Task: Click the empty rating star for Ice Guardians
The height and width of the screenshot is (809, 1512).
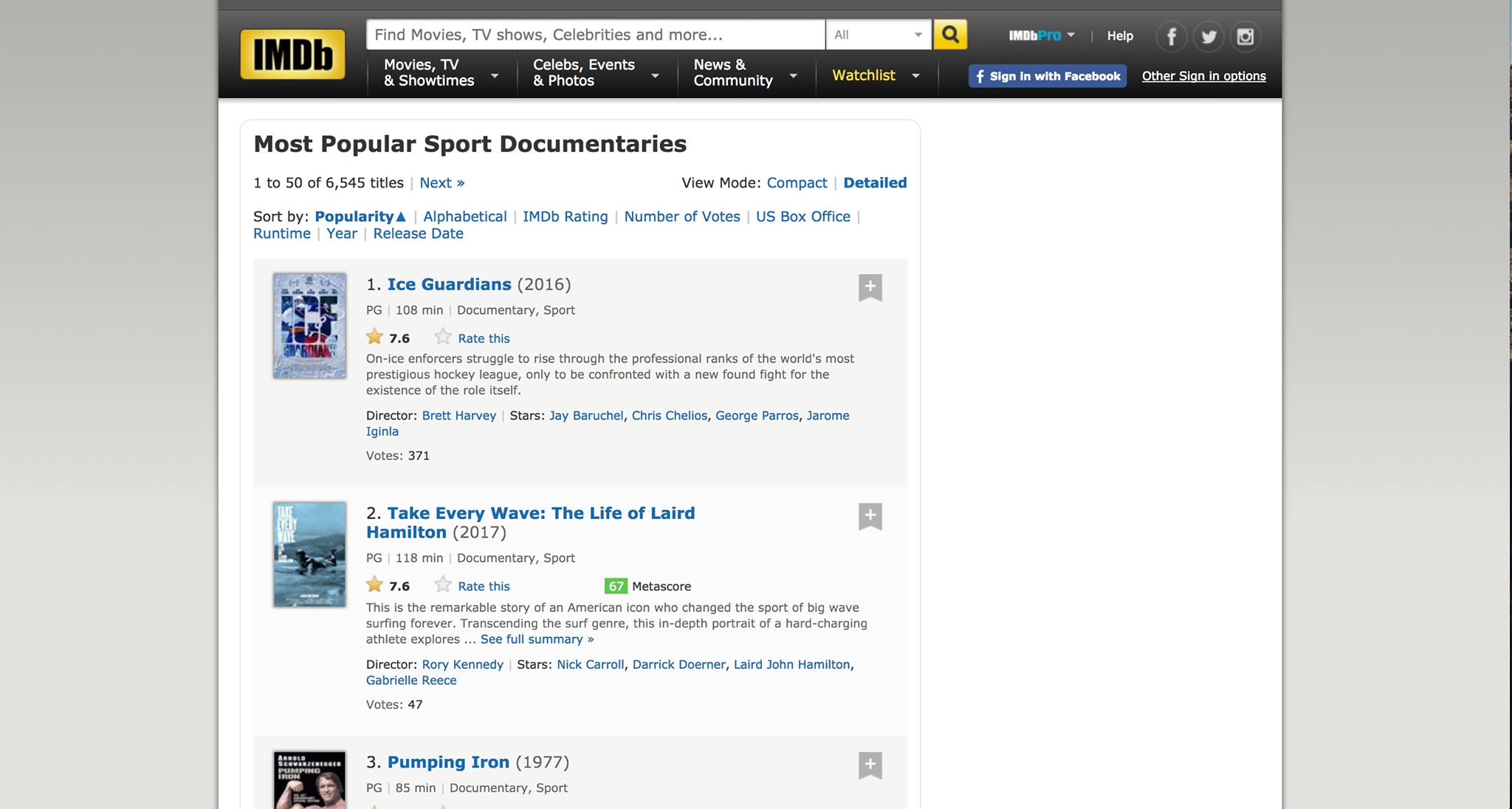Action: click(443, 337)
